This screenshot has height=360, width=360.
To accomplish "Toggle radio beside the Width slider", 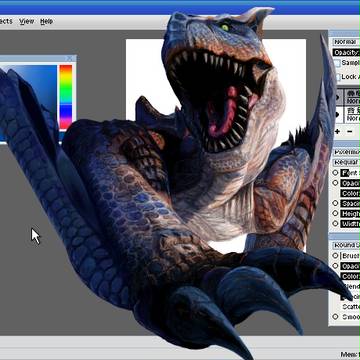I will coord(335,224).
